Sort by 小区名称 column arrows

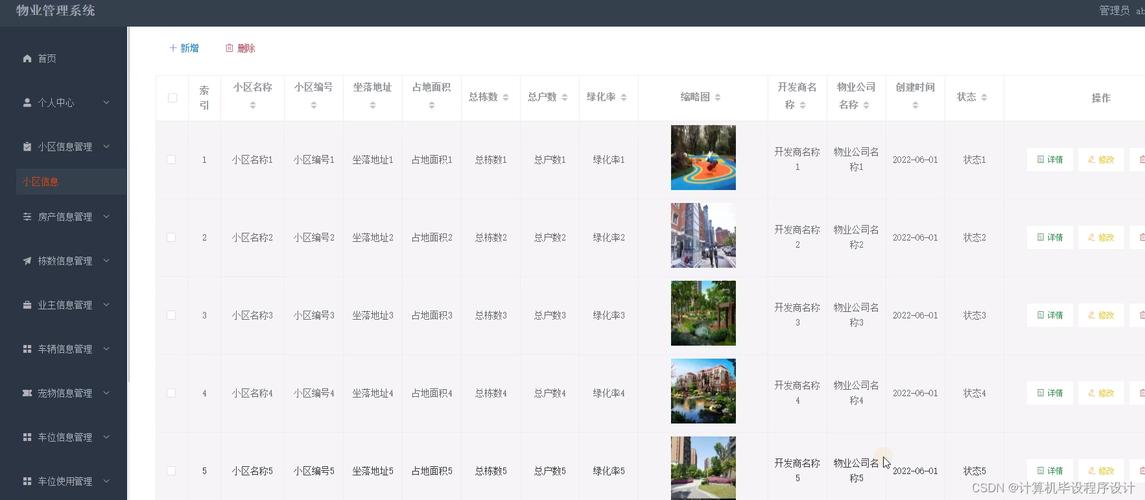(x=253, y=105)
